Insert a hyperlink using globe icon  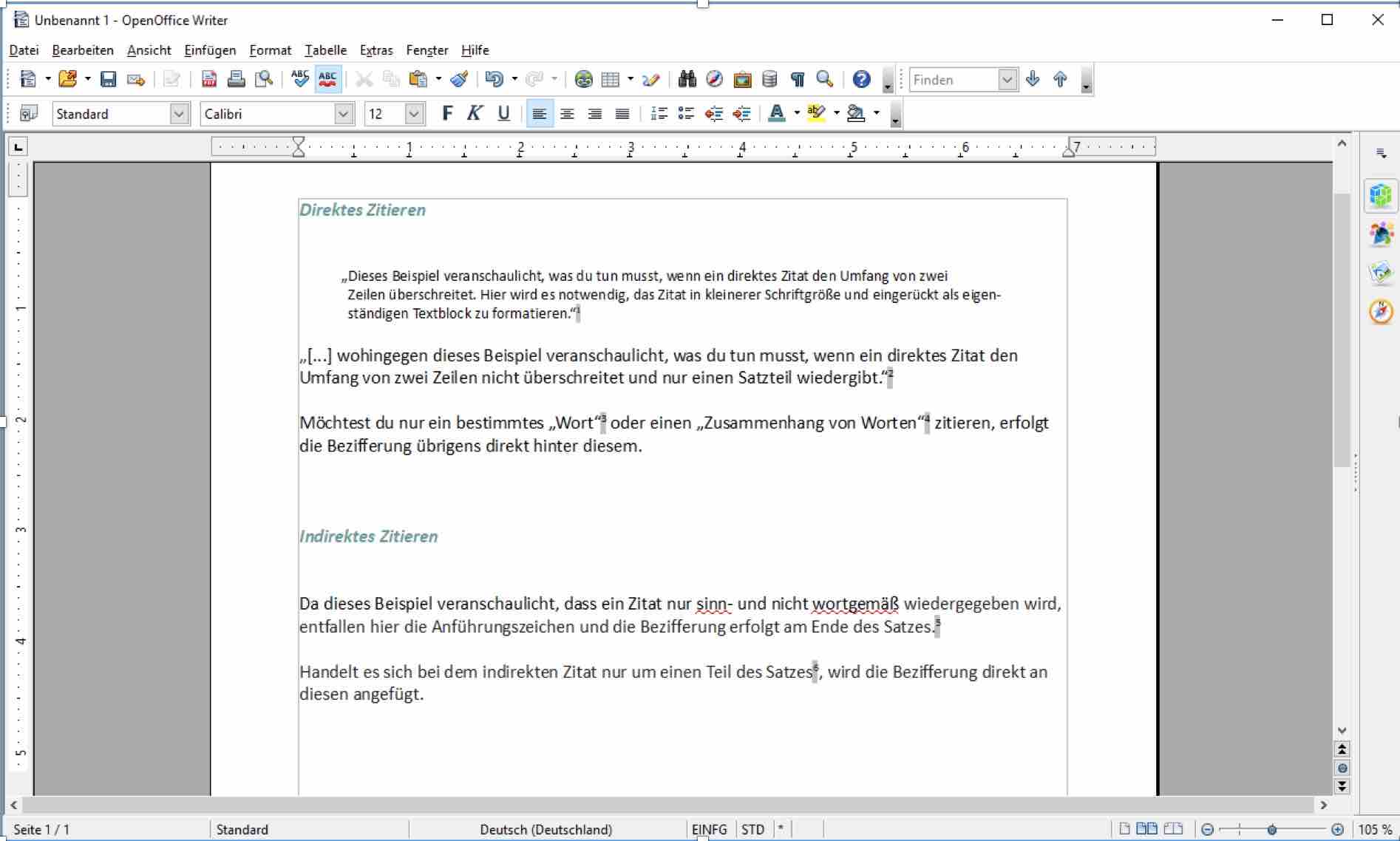[x=583, y=80]
